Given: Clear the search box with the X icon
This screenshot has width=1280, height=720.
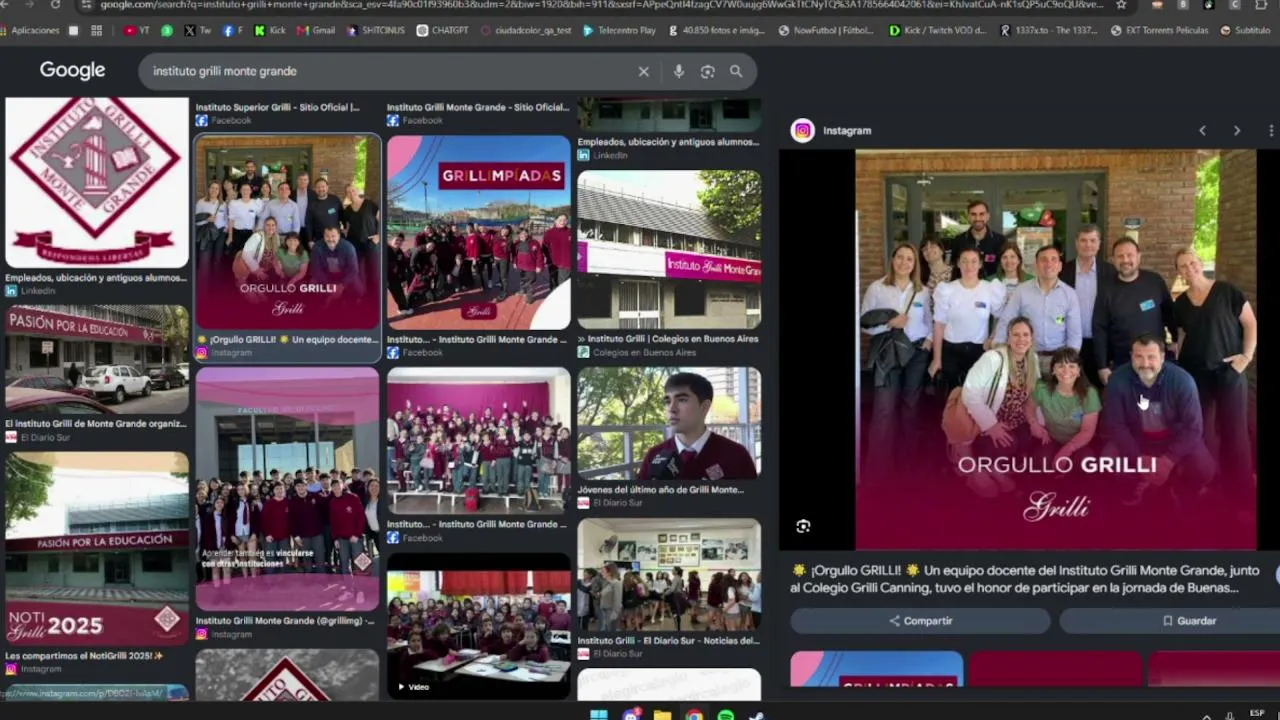Looking at the screenshot, I should [644, 71].
